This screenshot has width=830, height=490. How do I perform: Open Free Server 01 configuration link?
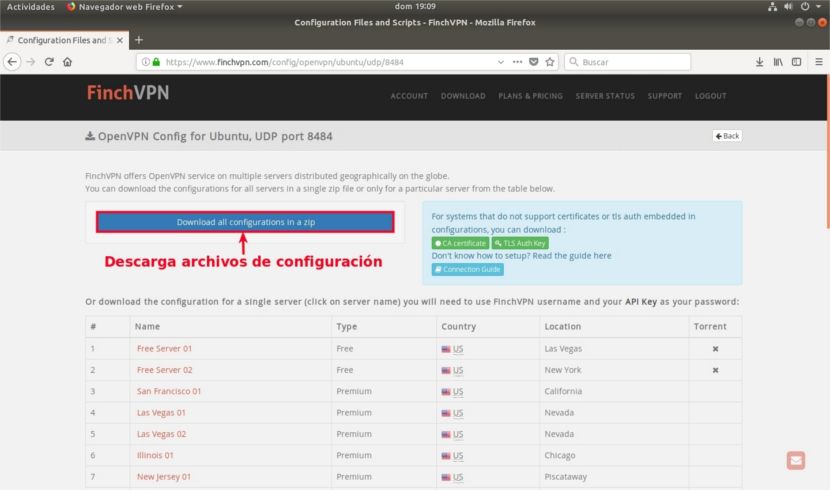(x=164, y=349)
